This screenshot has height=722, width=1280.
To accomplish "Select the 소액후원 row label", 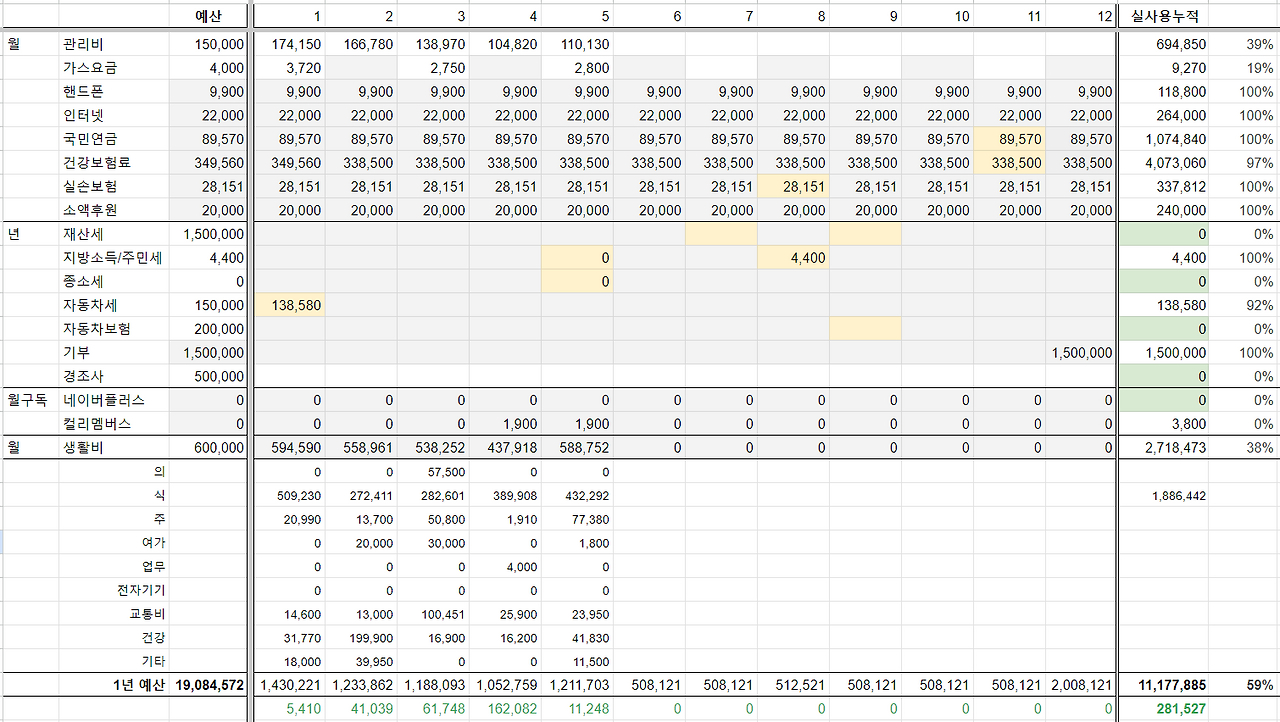I will [x=89, y=210].
